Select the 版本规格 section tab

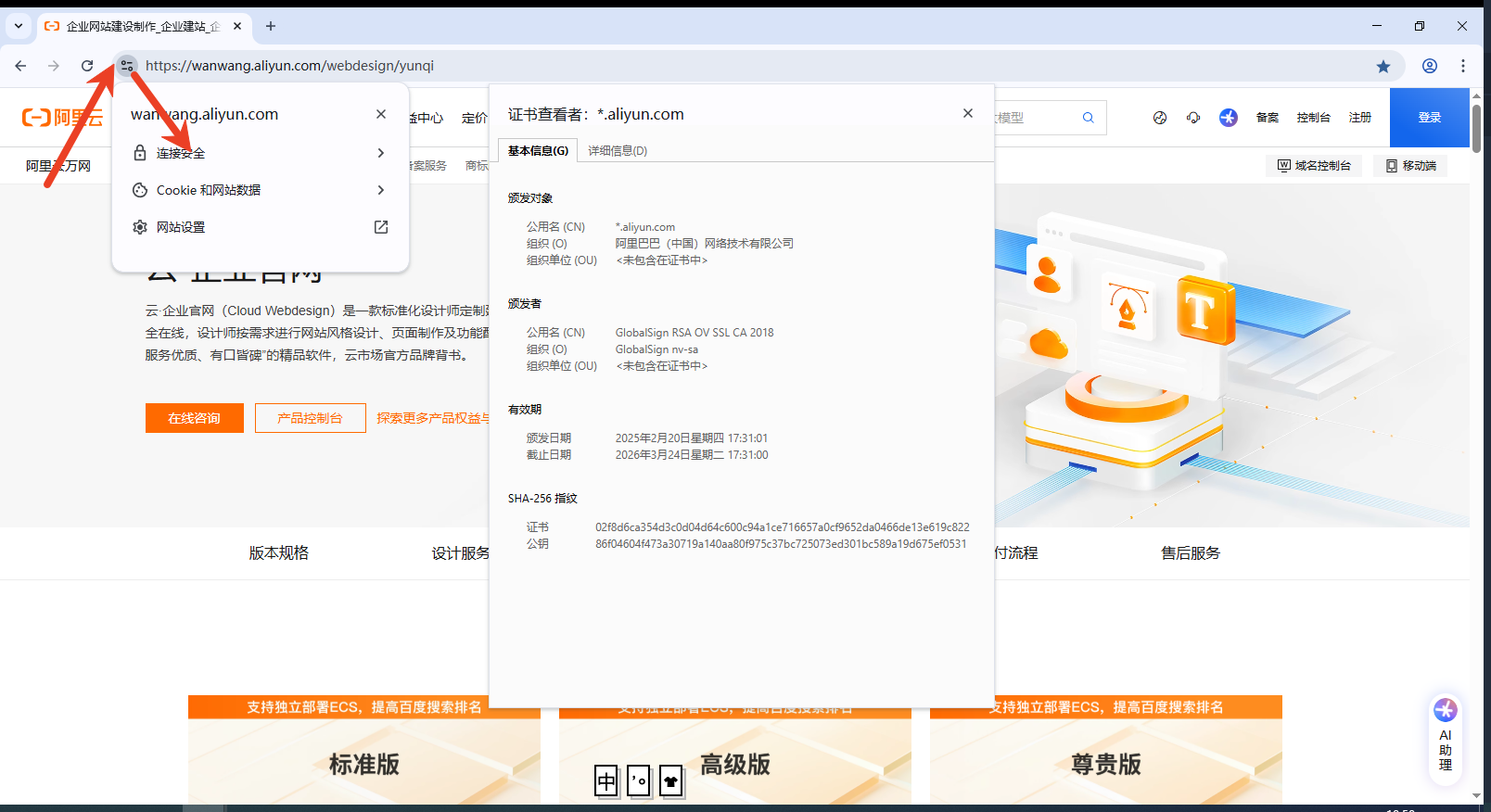click(x=279, y=553)
